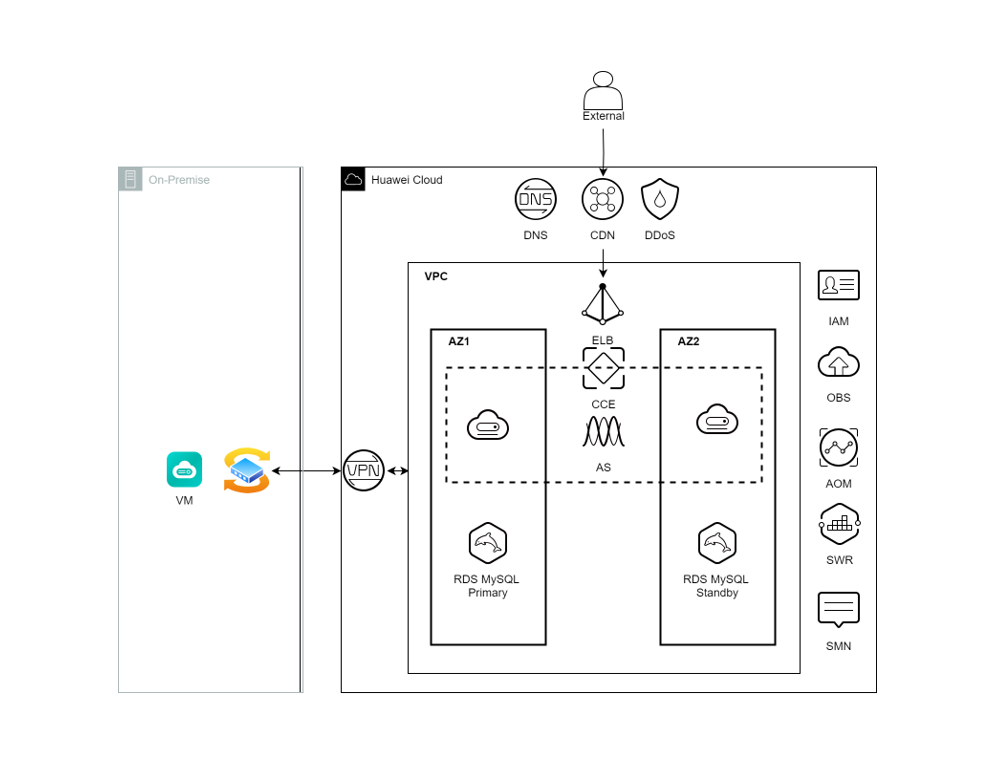Select the "On-Premise" label

click(x=179, y=180)
